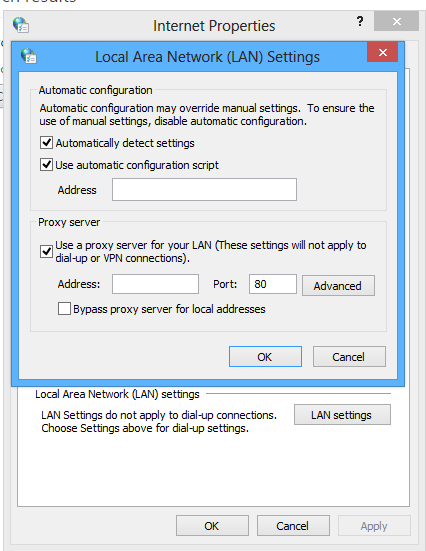Image resolution: width=426 pixels, height=551 pixels.
Task: Click the 'Proxy server' group label
Action: [69, 222]
